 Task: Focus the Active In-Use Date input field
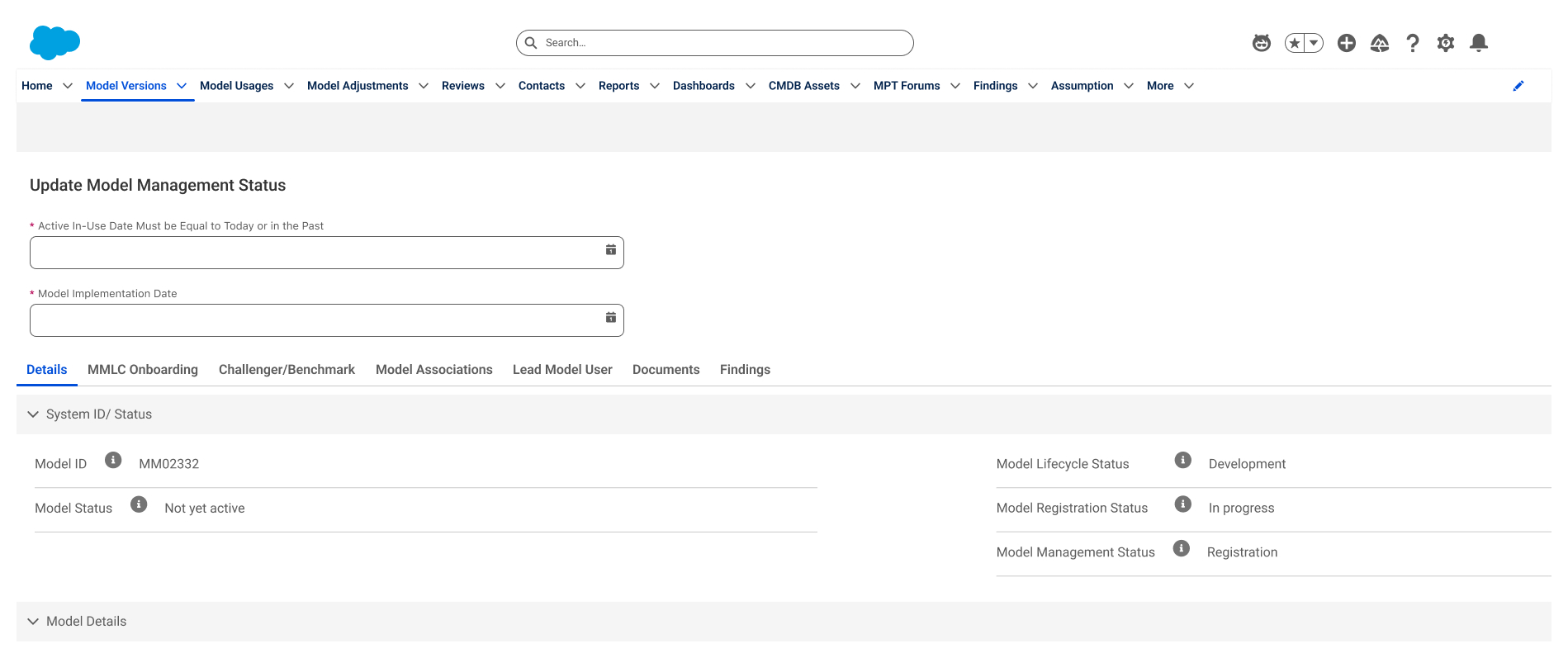pos(327,253)
